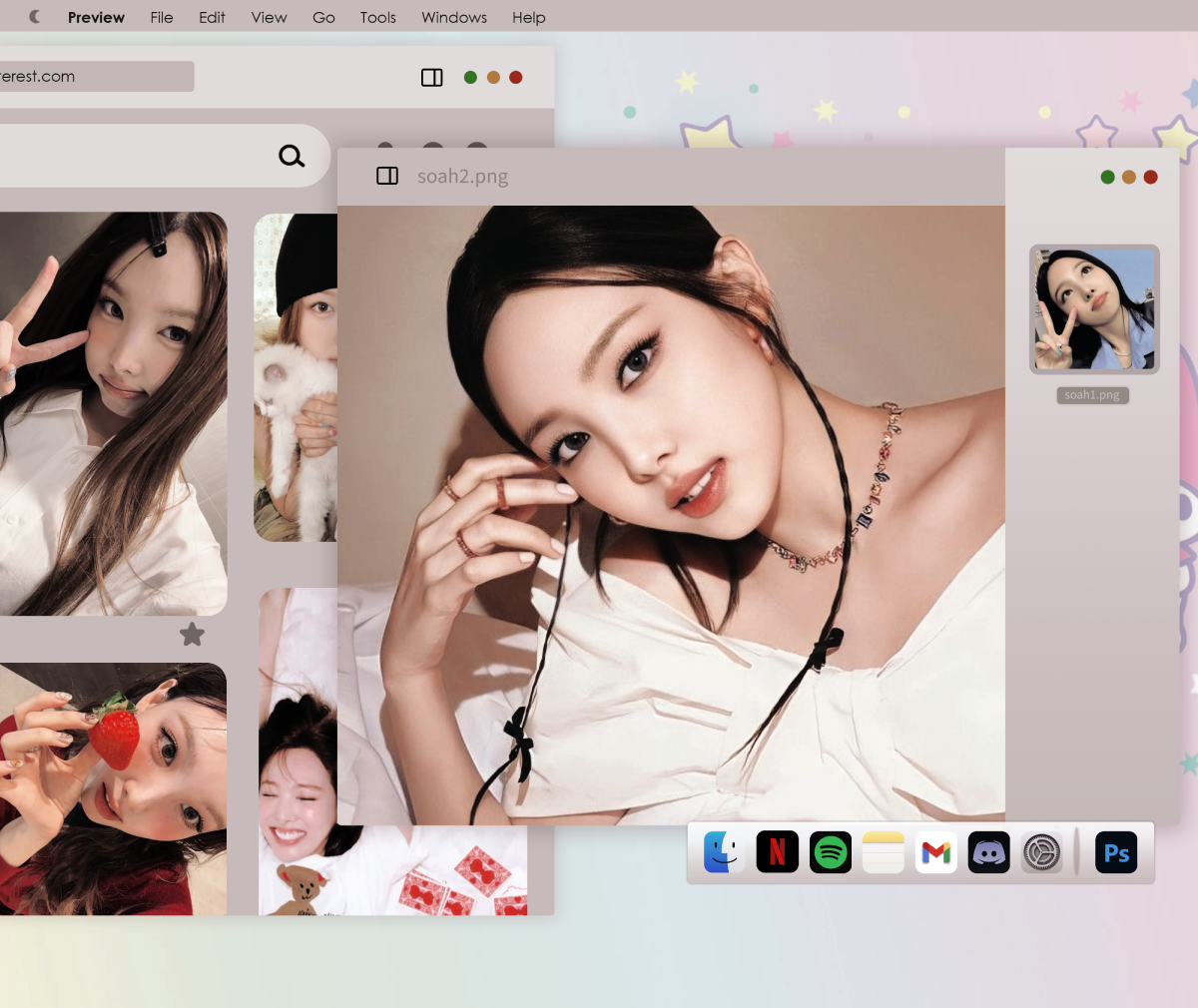Click orange button of the browser window

click(x=493, y=77)
